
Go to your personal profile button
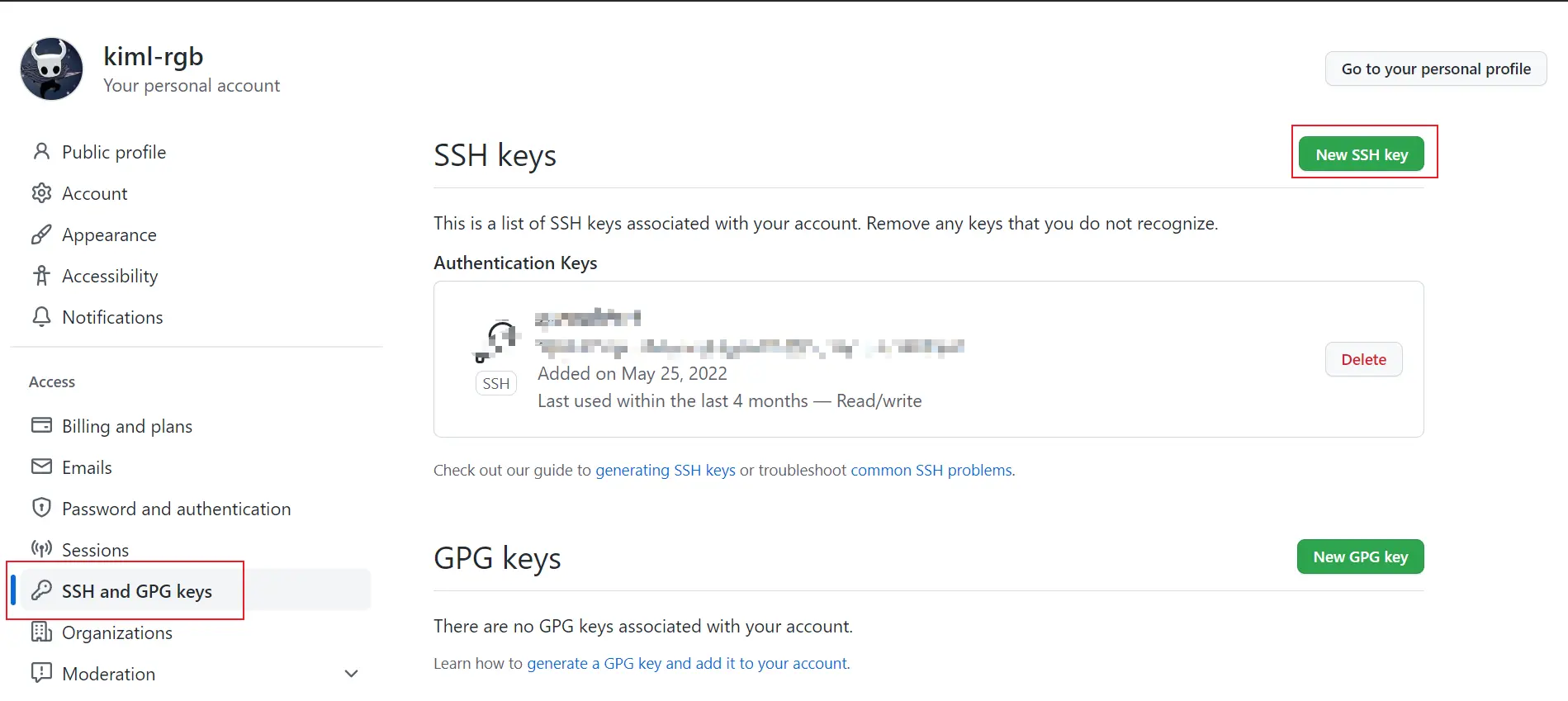1435,69
